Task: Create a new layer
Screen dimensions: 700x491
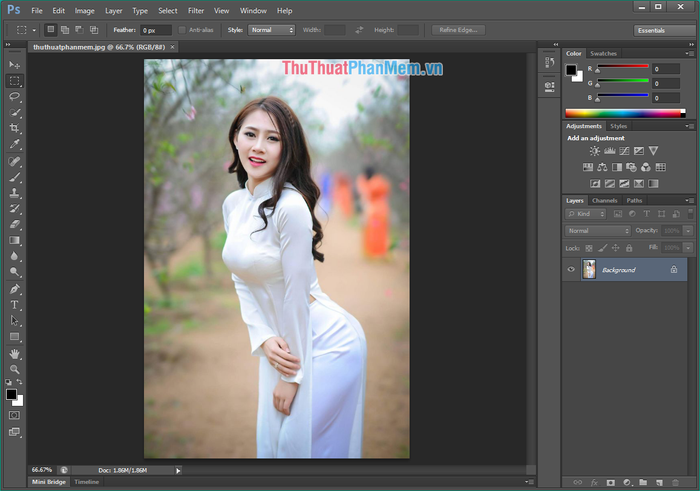Action: click(x=659, y=483)
